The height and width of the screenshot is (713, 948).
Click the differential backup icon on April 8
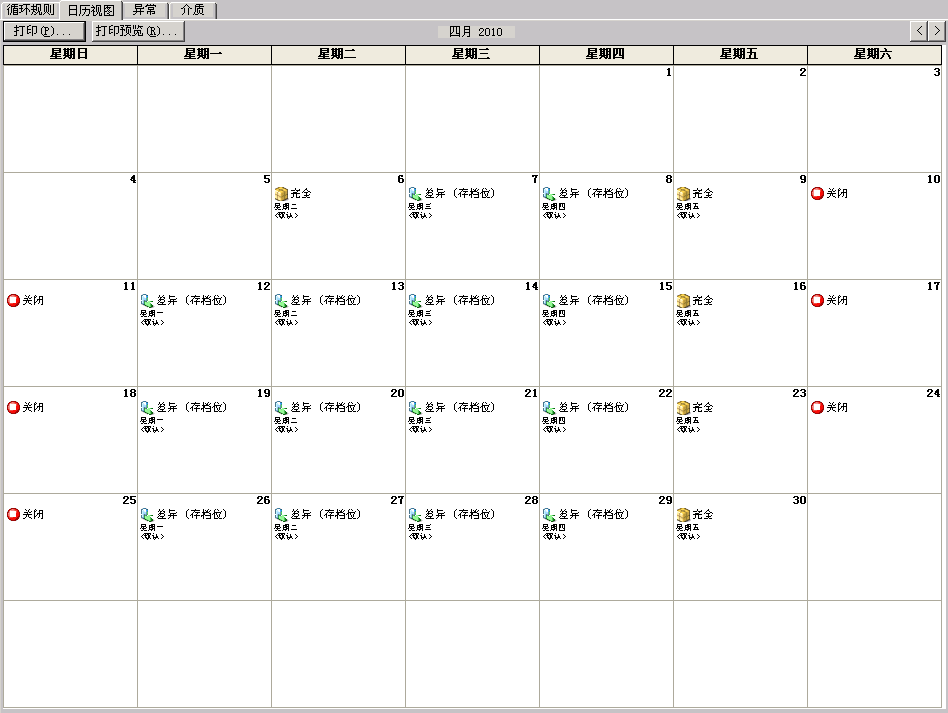coord(549,194)
